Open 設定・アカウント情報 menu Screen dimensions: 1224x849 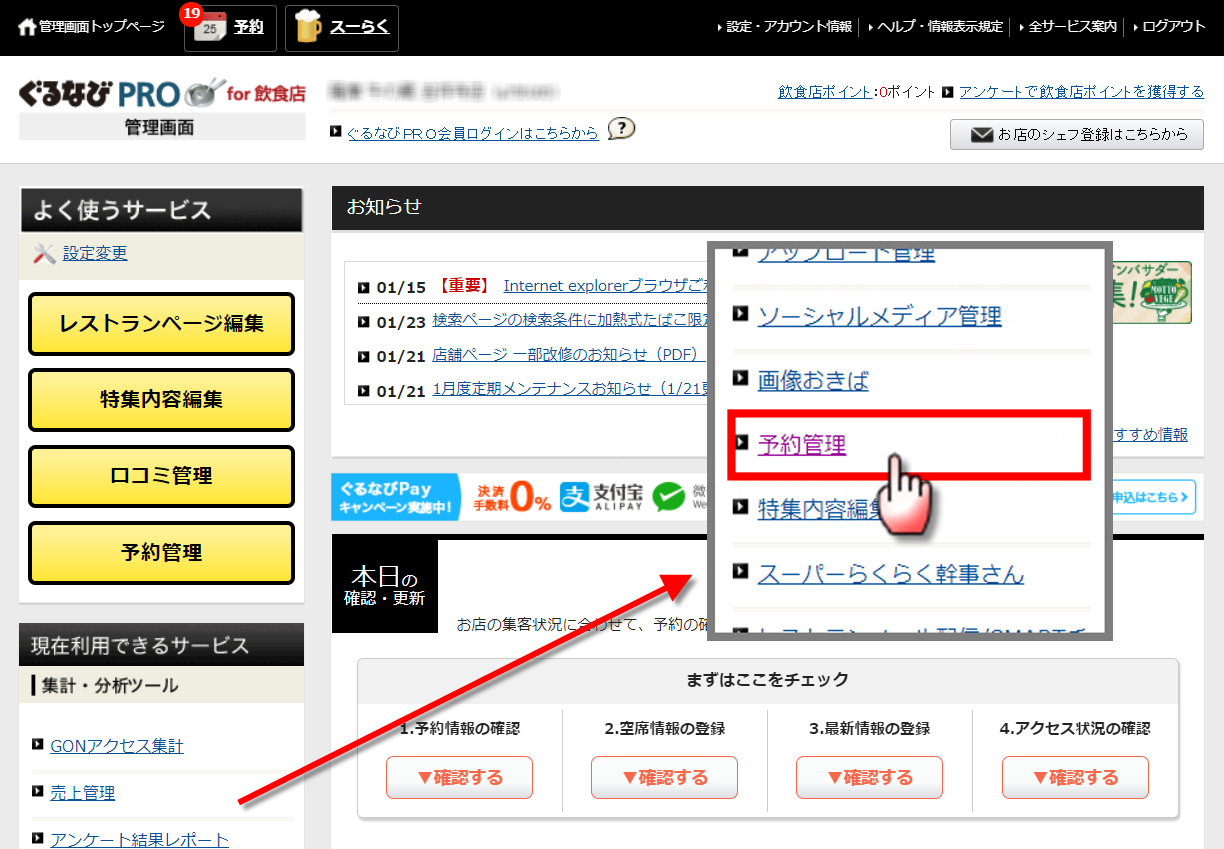tap(784, 27)
